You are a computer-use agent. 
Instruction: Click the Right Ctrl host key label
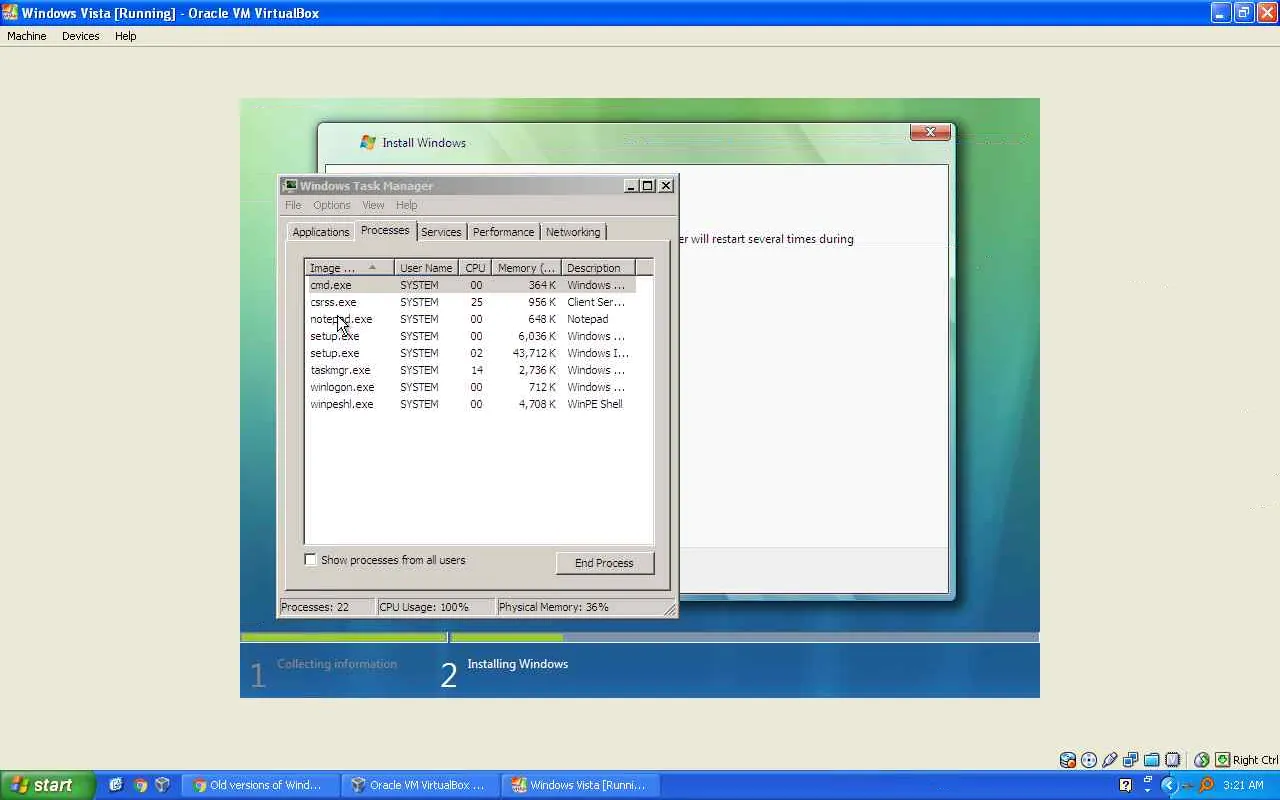click(x=1255, y=760)
